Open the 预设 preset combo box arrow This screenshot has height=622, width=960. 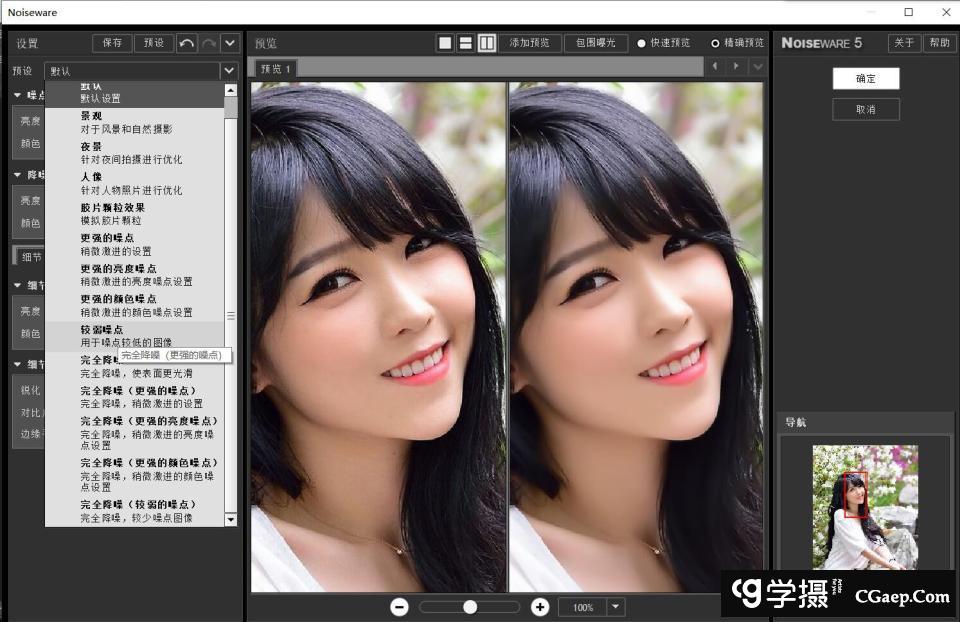pos(229,71)
